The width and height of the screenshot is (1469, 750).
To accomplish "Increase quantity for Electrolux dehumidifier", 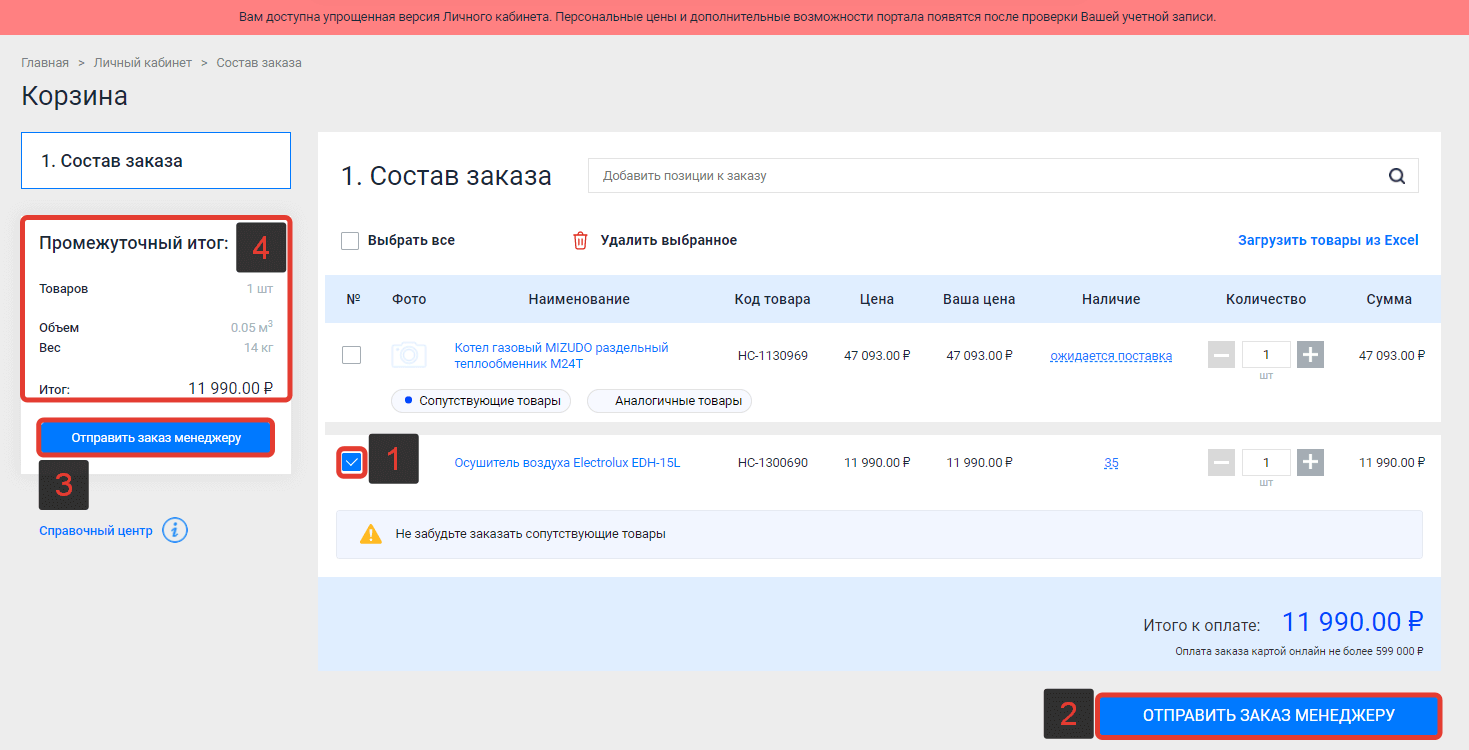I will click(x=1310, y=462).
